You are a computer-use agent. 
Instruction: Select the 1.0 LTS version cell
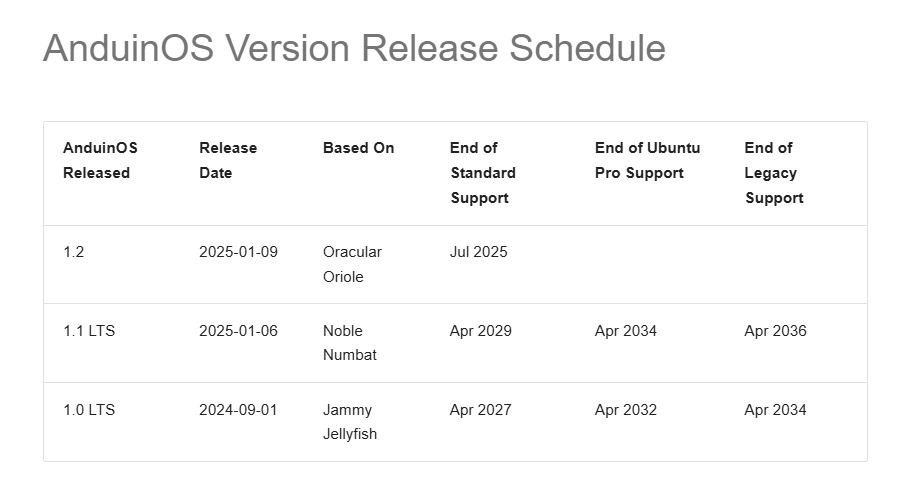coord(89,410)
